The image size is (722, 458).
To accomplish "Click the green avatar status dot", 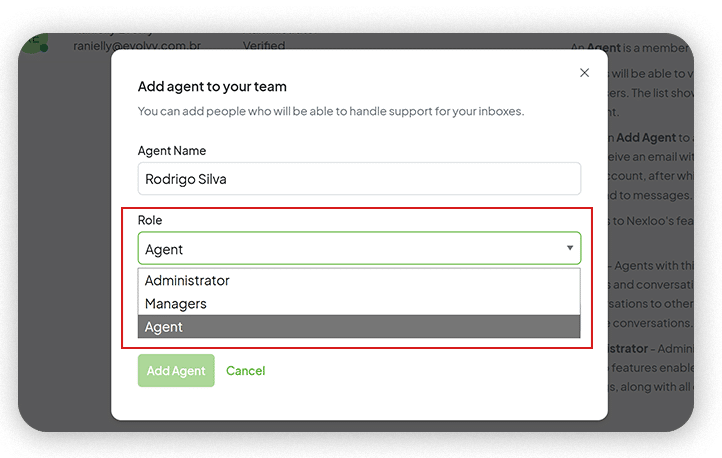I will 44,47.
